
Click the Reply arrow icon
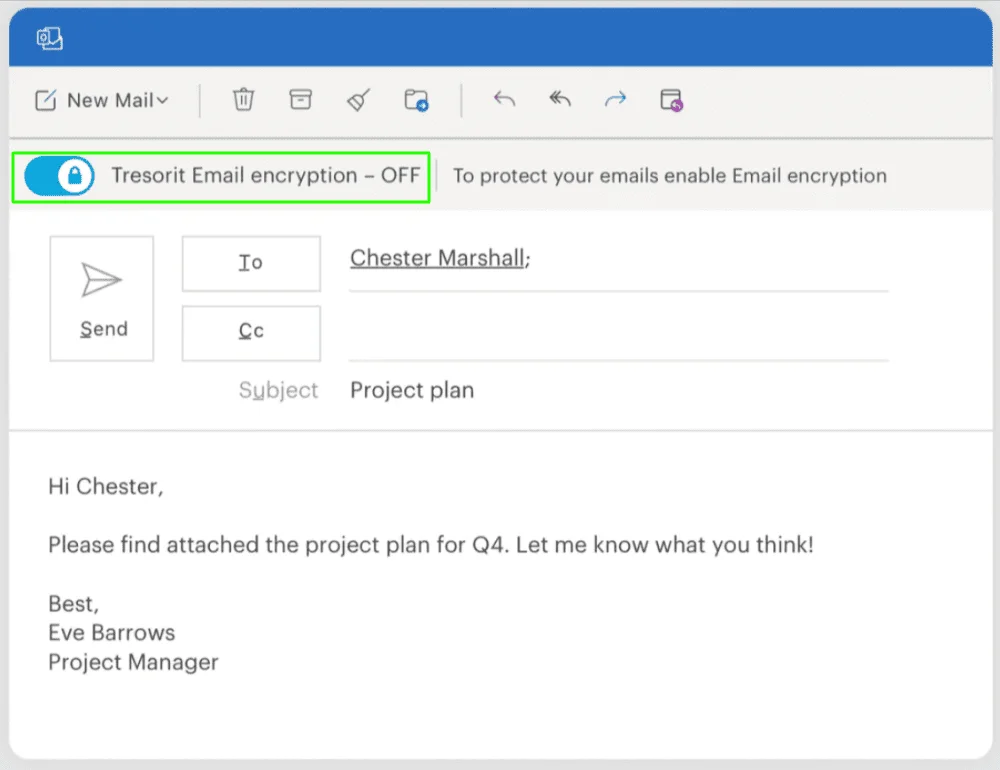click(504, 99)
